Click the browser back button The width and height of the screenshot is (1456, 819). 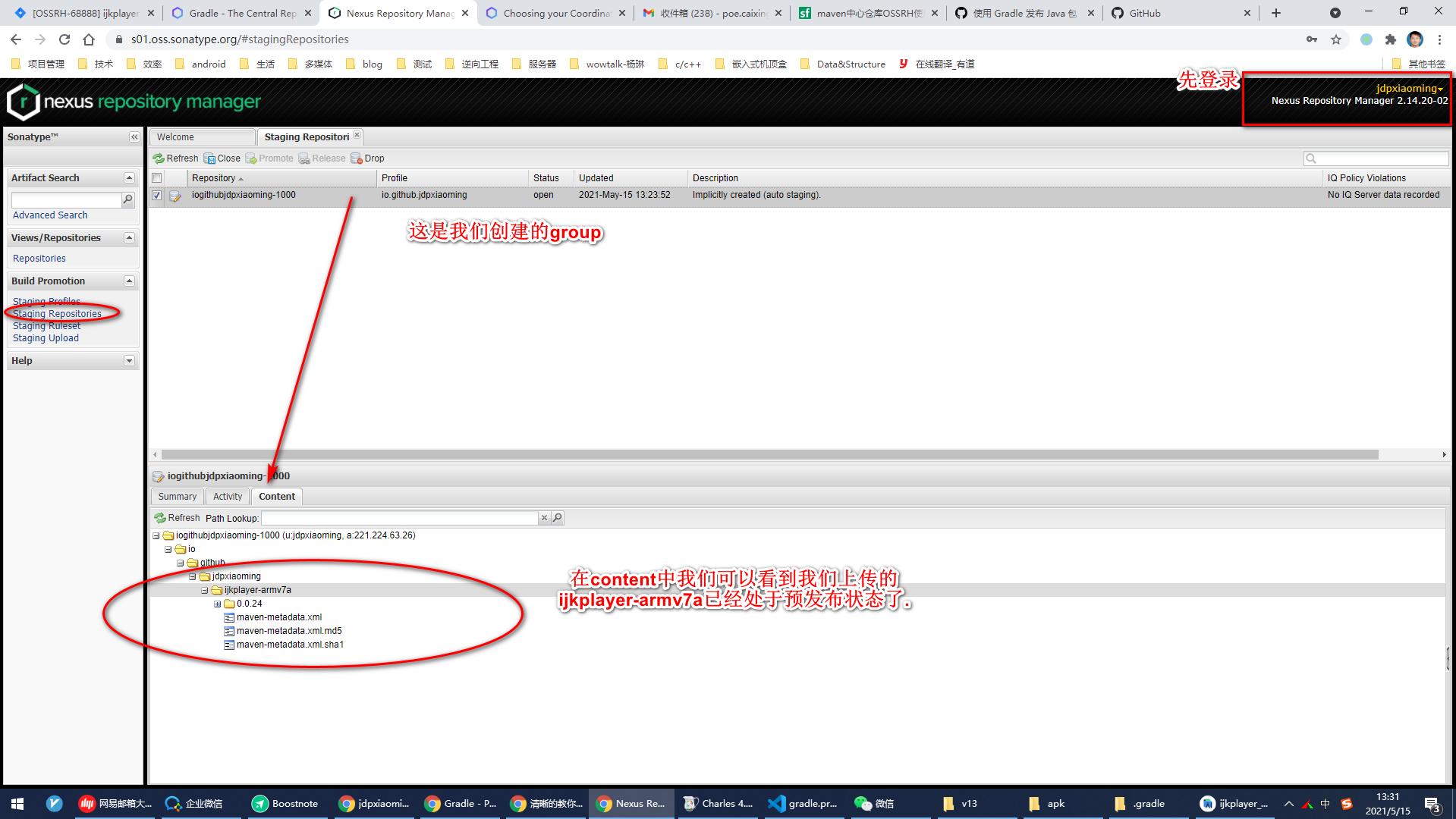pos(16,39)
